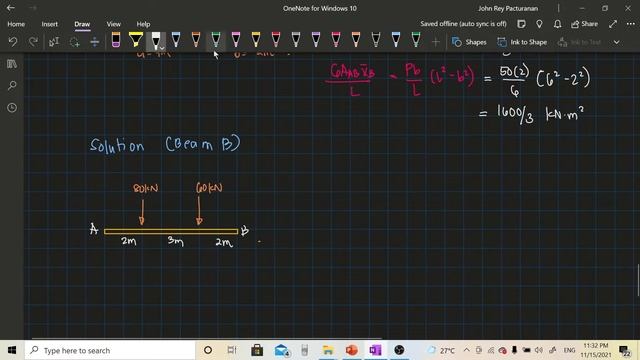This screenshot has height=360, width=640.
Task: Click the account name John Rey Pacturanan
Action: tap(508, 8)
